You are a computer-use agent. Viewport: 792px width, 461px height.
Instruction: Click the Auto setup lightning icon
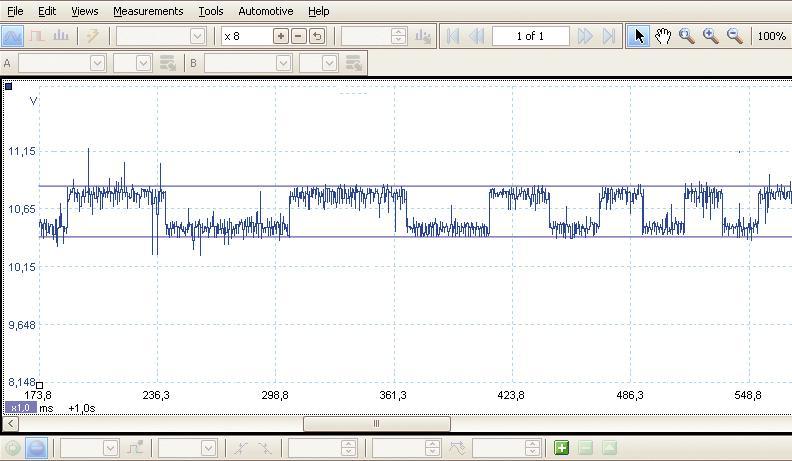tap(93, 36)
